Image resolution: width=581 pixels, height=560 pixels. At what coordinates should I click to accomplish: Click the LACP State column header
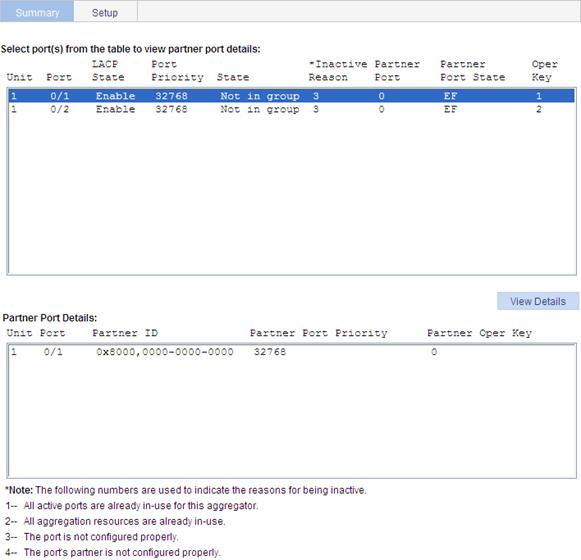coord(108,70)
